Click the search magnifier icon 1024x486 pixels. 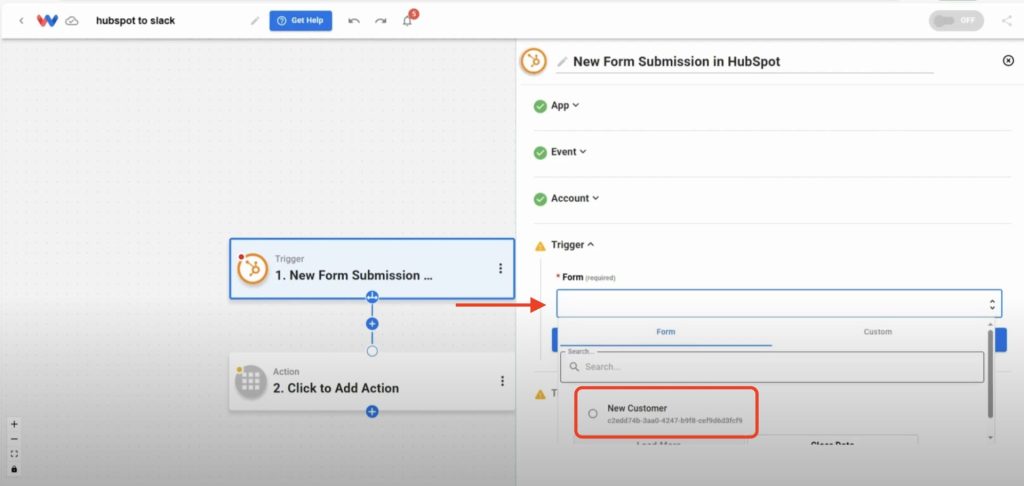(575, 367)
